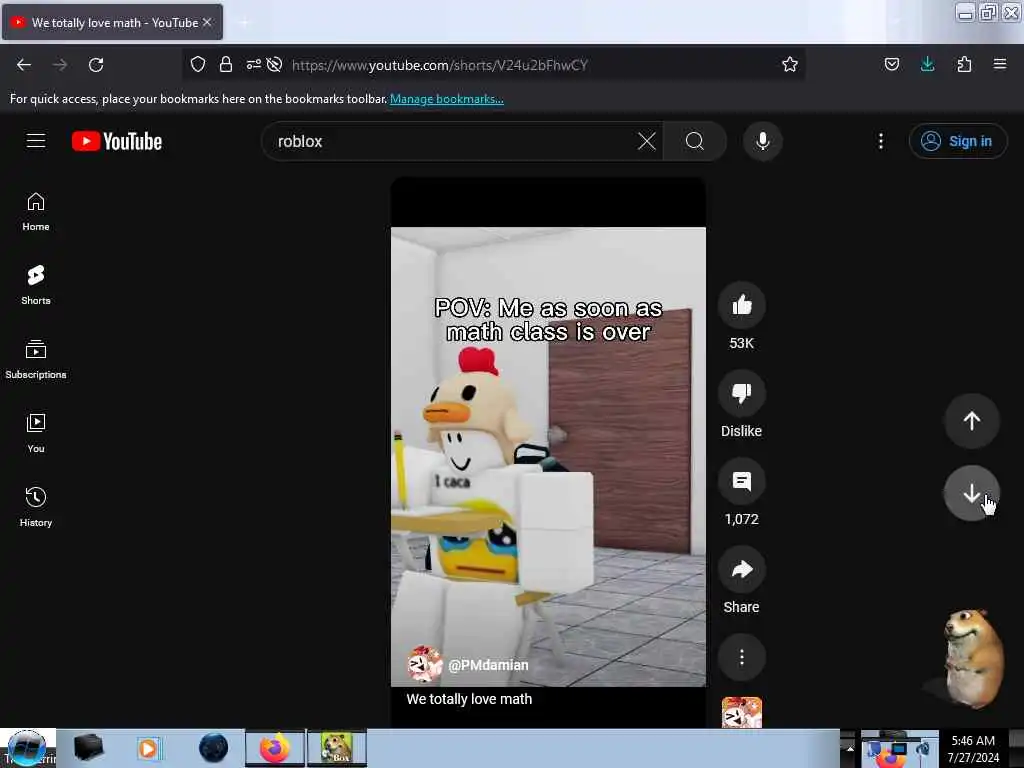Go back in browser history

(24, 65)
